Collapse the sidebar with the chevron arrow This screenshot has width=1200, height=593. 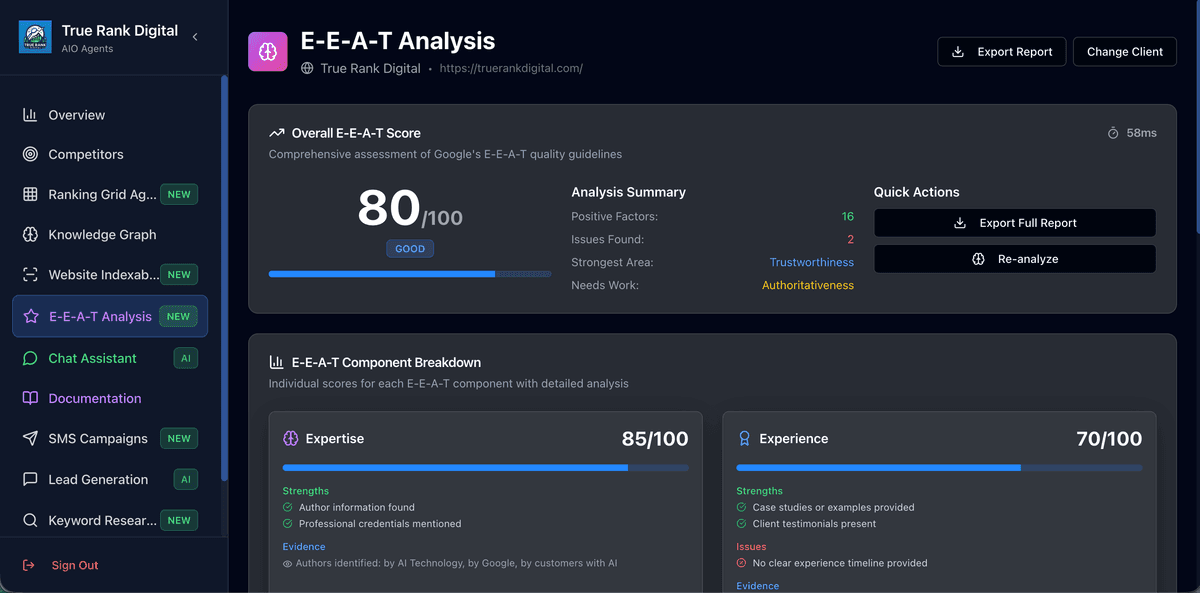tap(195, 37)
